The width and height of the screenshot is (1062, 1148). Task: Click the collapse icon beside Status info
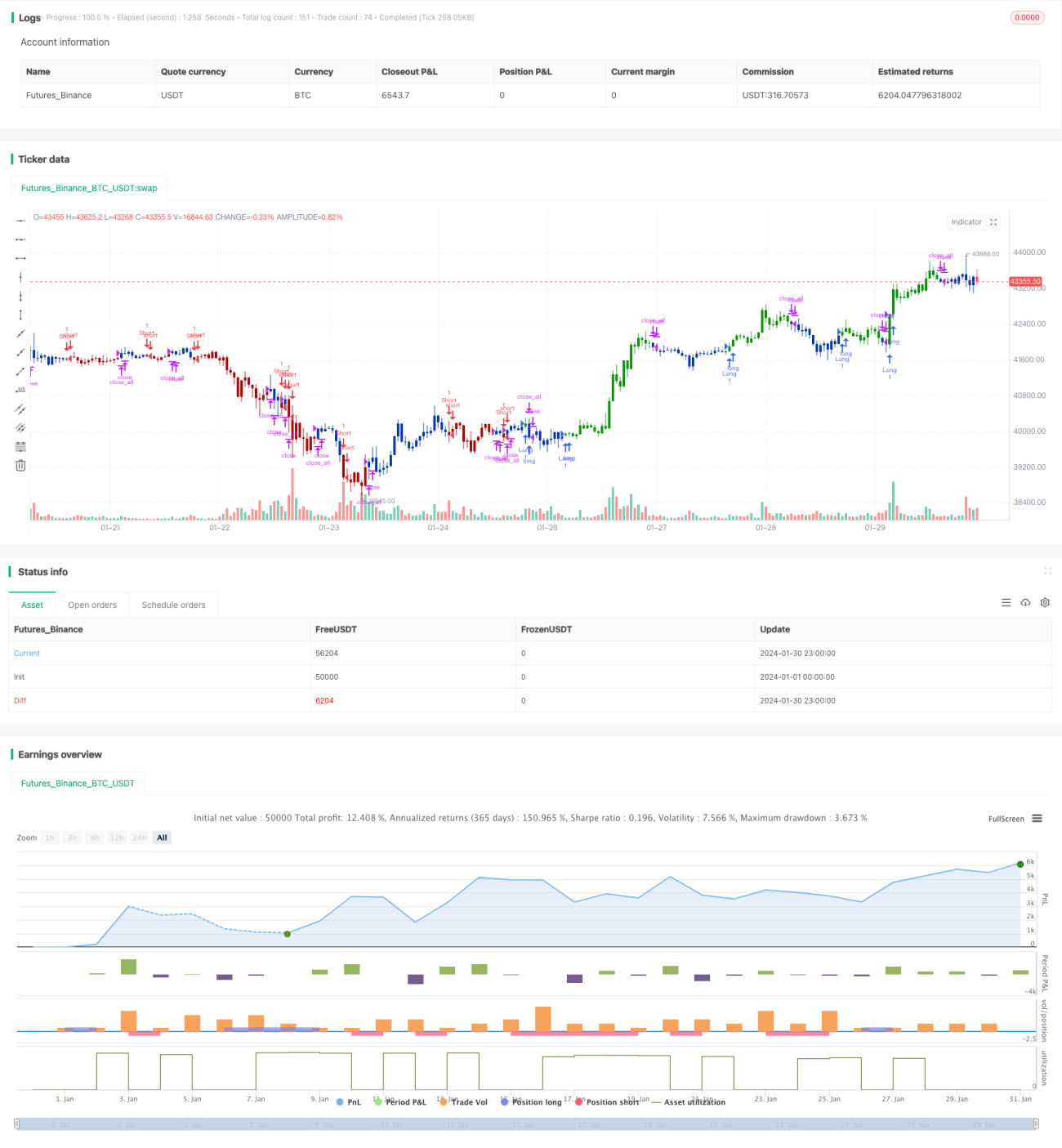tap(1047, 571)
